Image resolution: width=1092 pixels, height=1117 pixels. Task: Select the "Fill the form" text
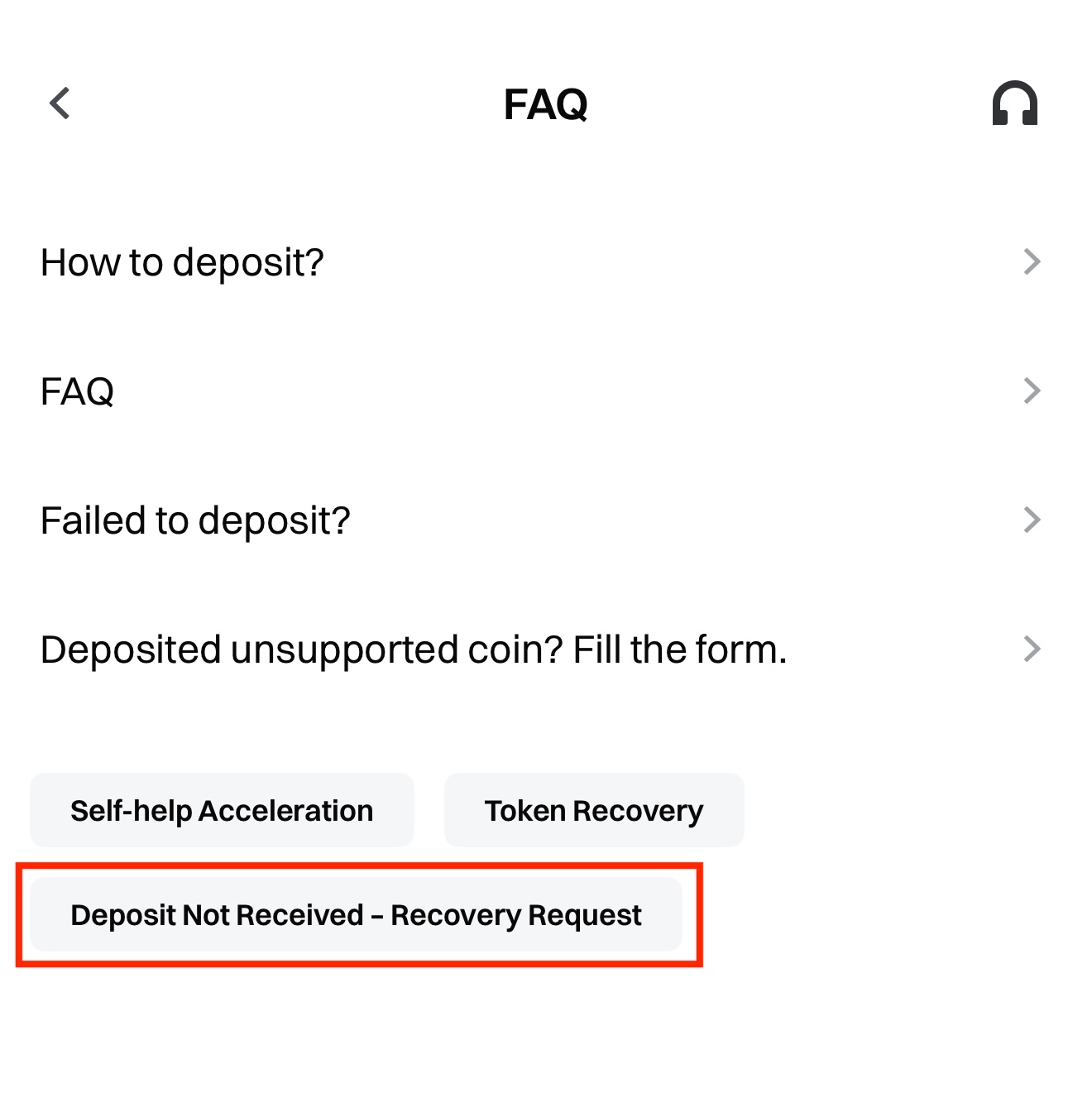(x=678, y=650)
